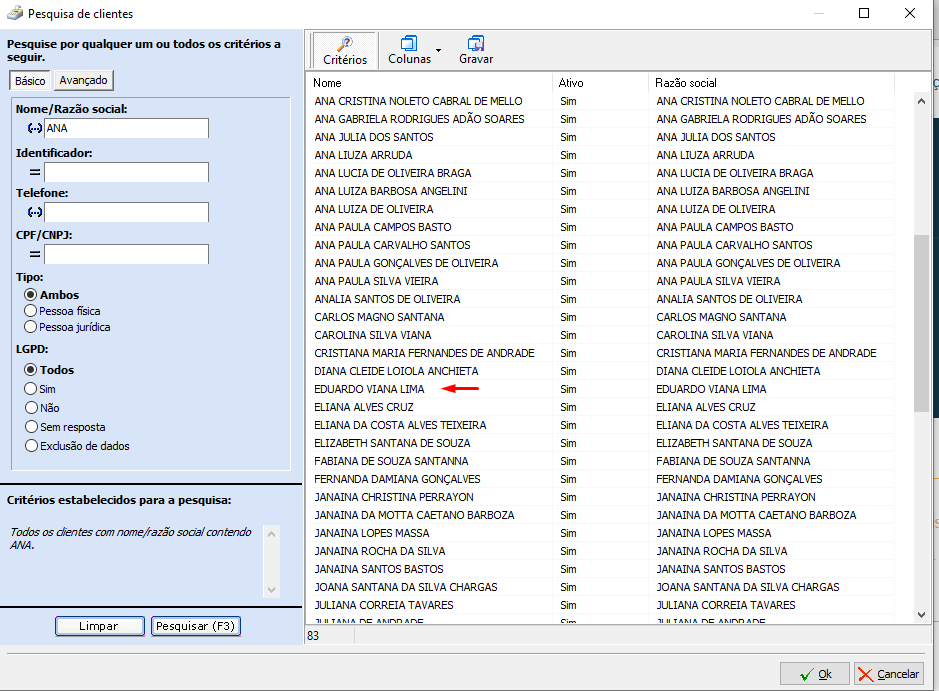Select the Sem resposta radio option
The height and width of the screenshot is (691, 939).
pyautogui.click(x=31, y=427)
